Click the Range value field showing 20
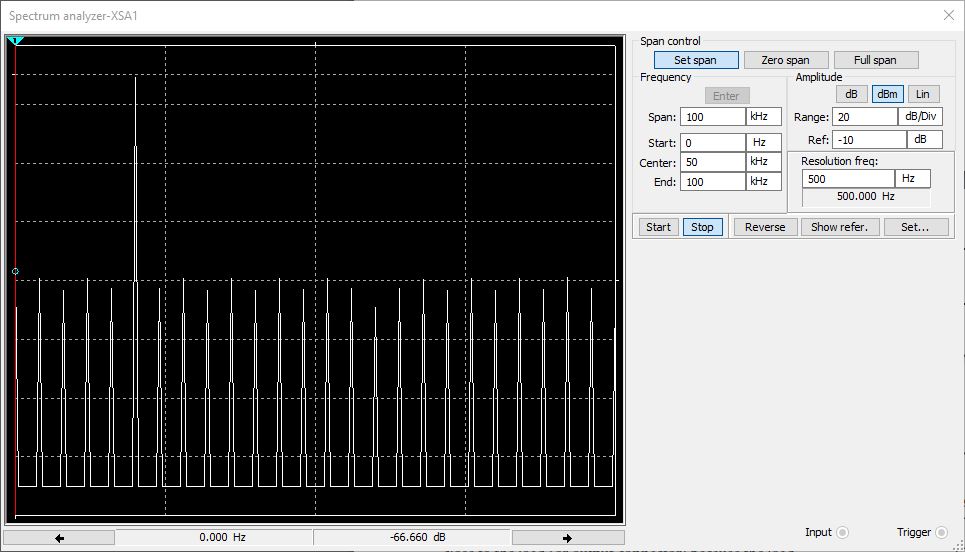Viewport: 965px width, 552px height. (865, 117)
